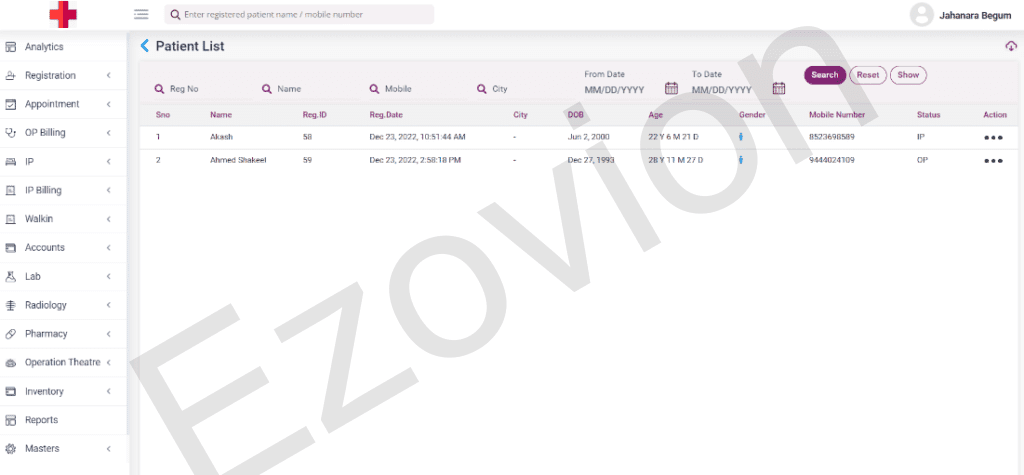This screenshot has width=1024, height=475.
Task: Click patient name Akash
Action: click(221, 137)
